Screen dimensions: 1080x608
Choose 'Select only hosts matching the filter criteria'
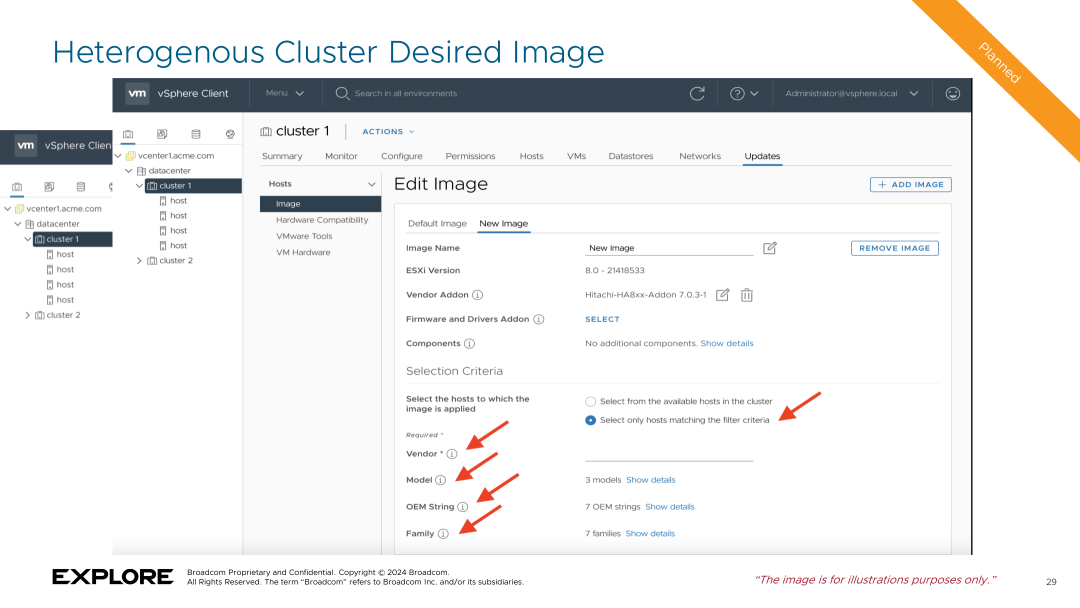(590, 420)
